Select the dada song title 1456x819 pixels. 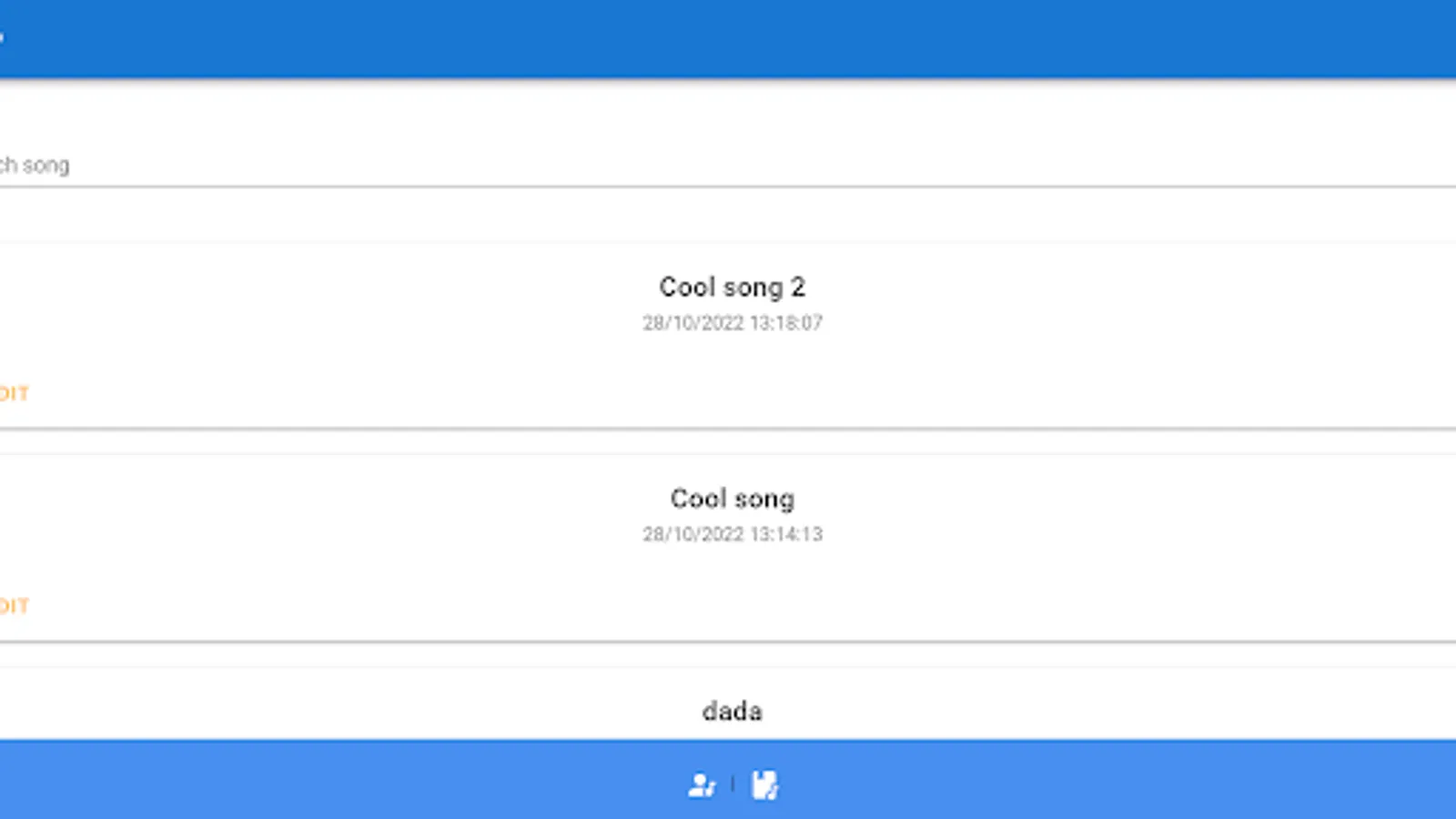click(x=732, y=711)
